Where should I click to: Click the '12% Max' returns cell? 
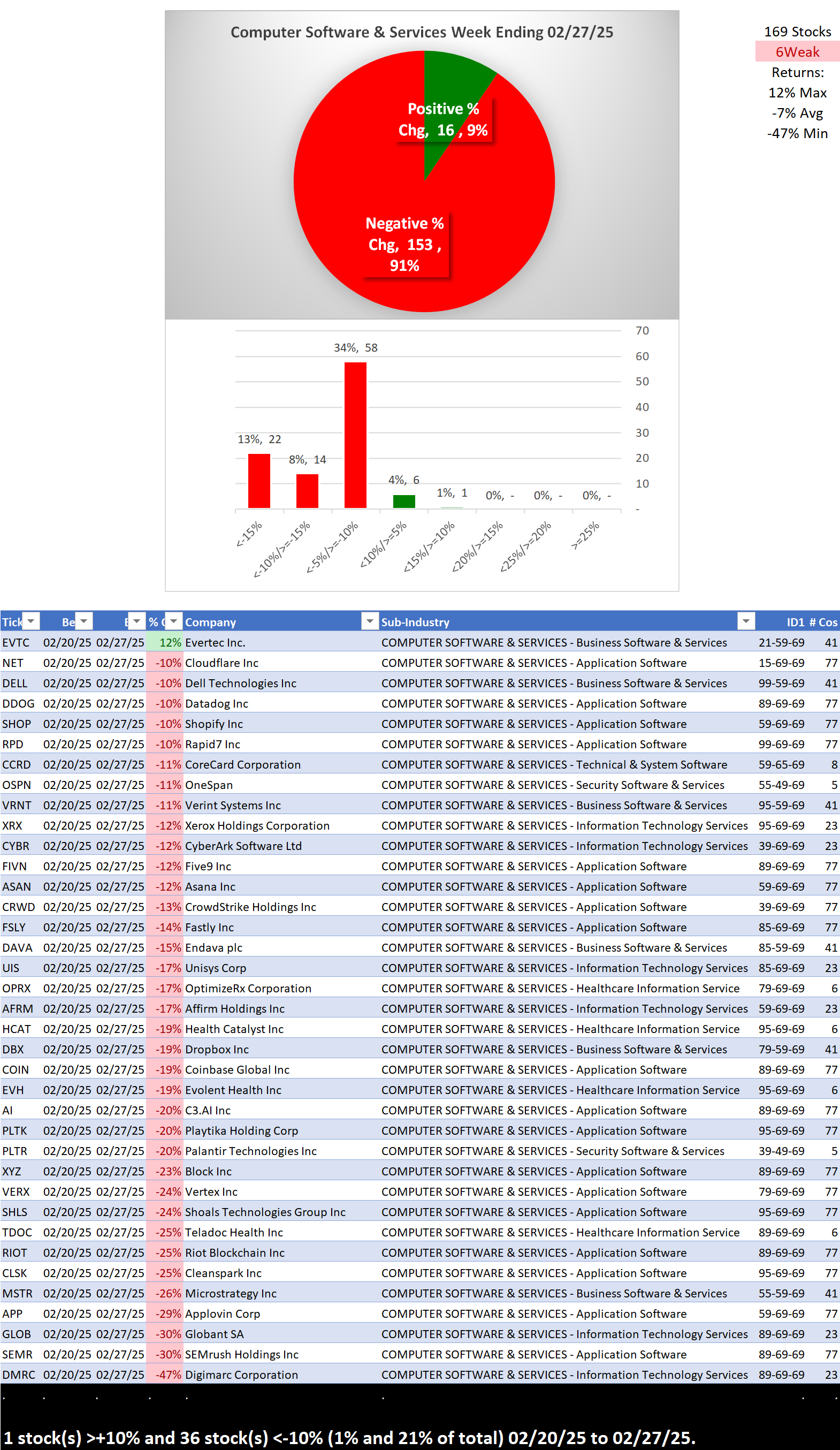point(797,93)
